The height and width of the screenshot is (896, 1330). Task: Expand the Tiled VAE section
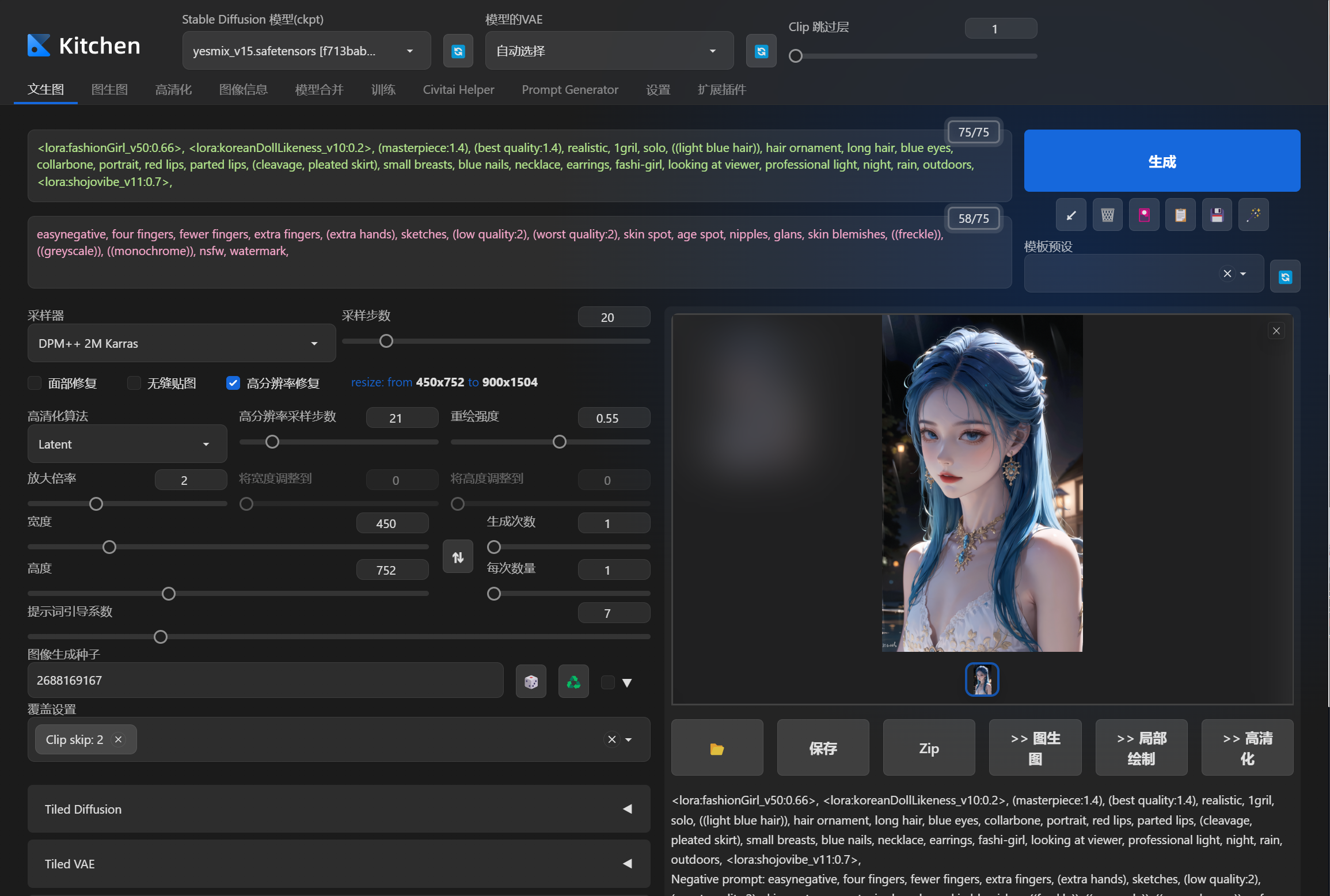(x=339, y=864)
